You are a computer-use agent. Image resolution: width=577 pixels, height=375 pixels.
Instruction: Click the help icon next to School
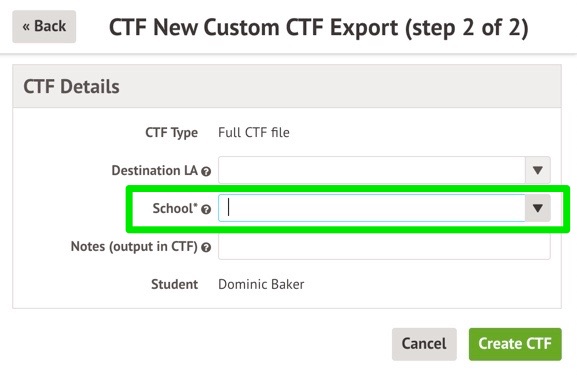pos(206,209)
